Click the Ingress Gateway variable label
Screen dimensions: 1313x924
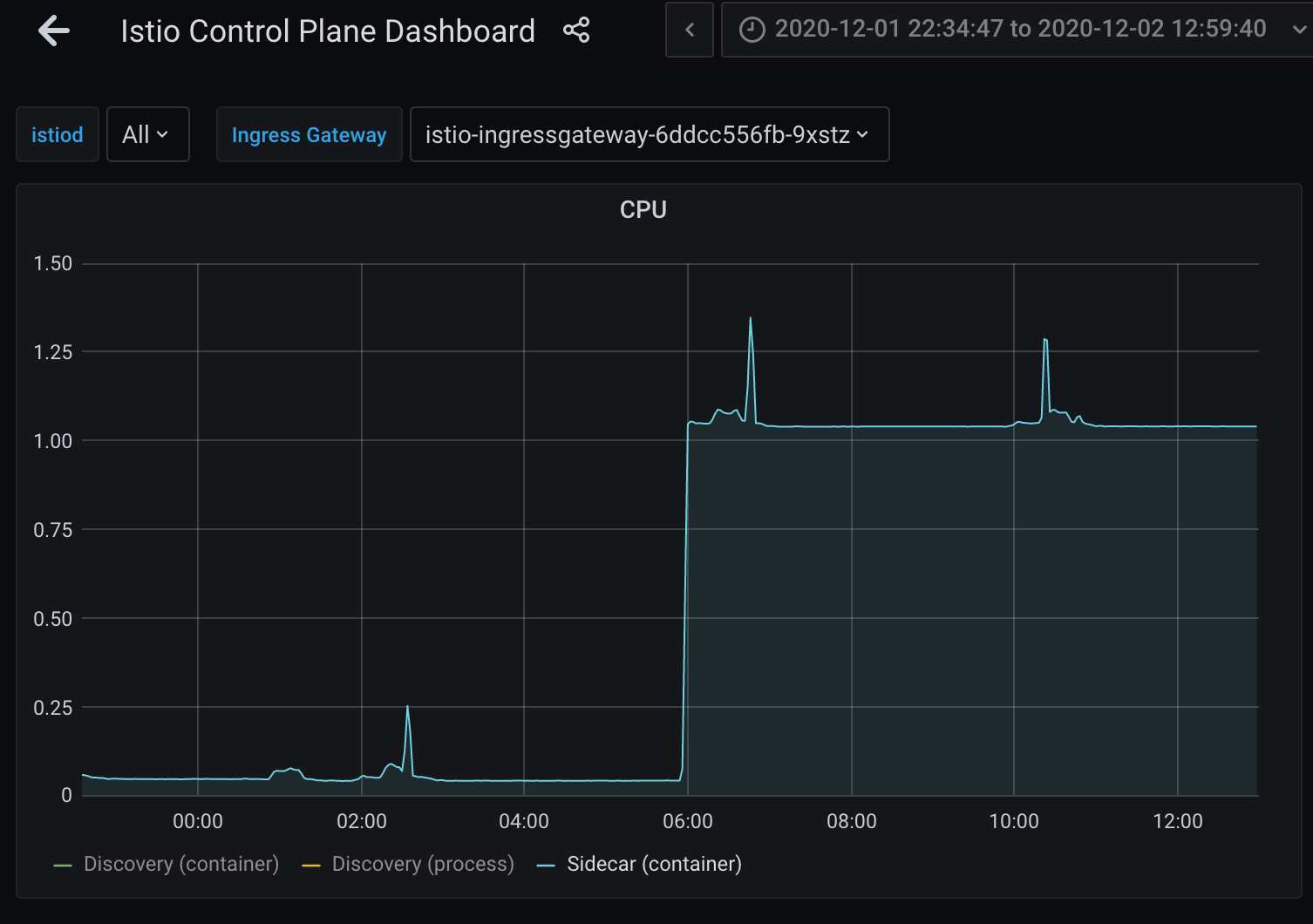tap(309, 134)
